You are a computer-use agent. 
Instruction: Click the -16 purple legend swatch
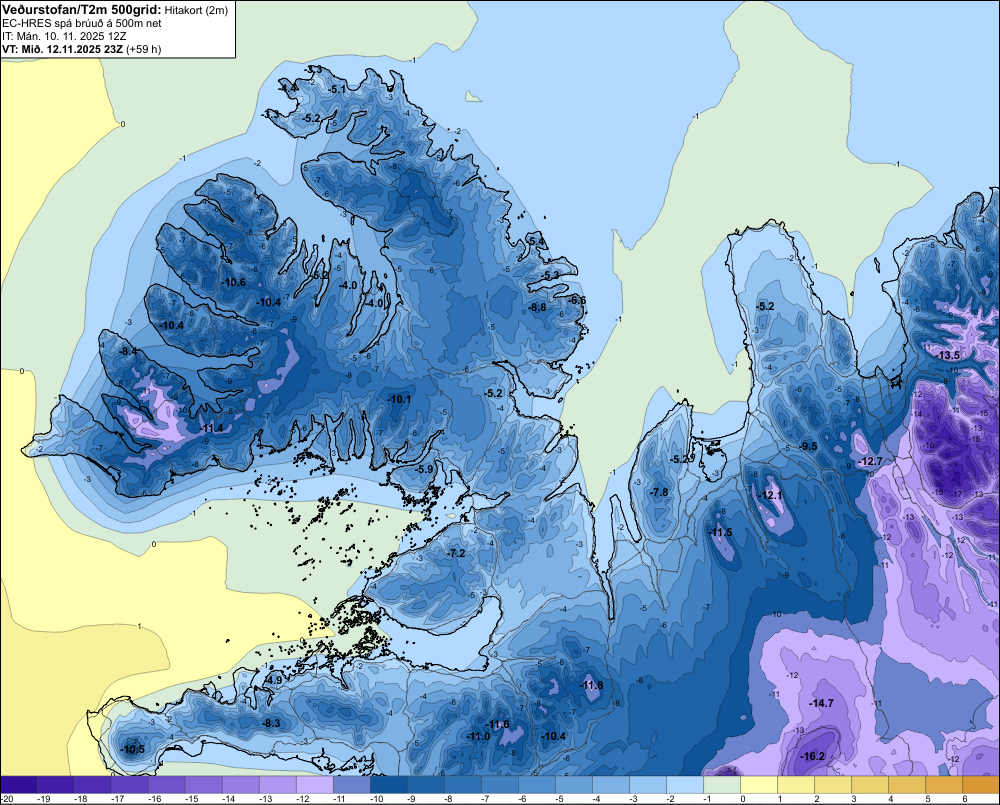pos(167,784)
